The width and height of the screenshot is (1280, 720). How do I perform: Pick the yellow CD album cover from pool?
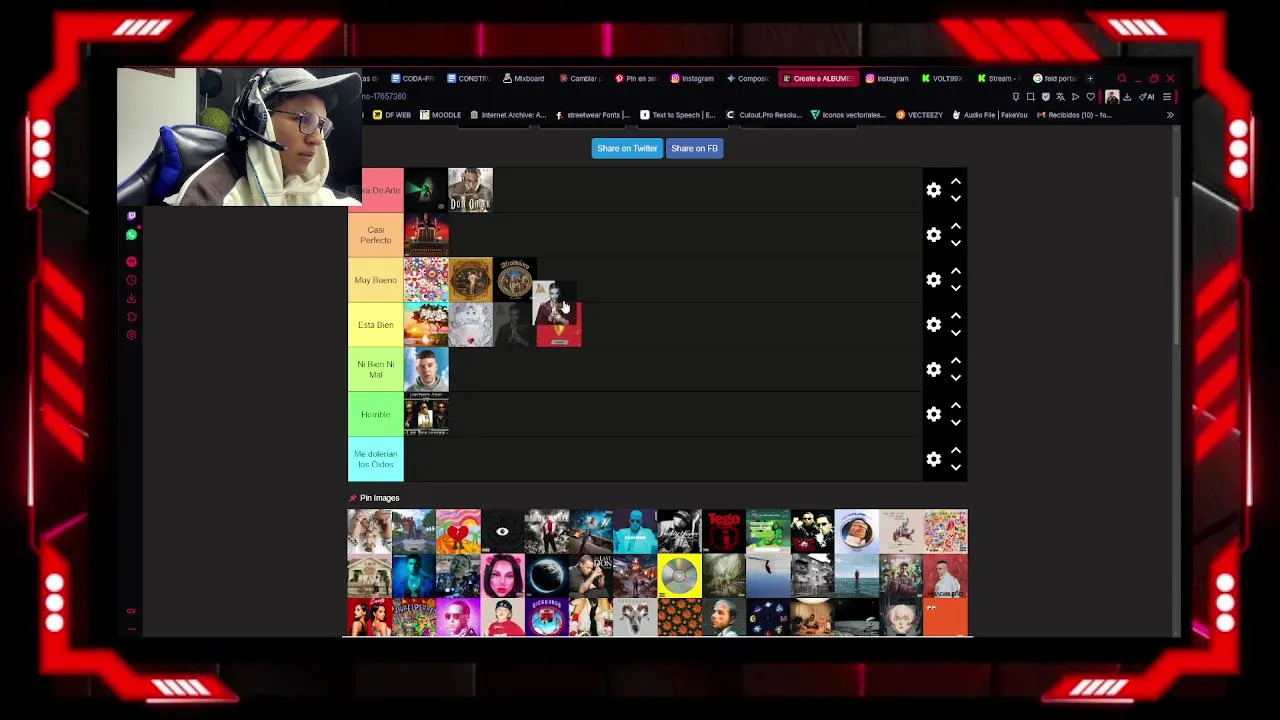(x=680, y=576)
